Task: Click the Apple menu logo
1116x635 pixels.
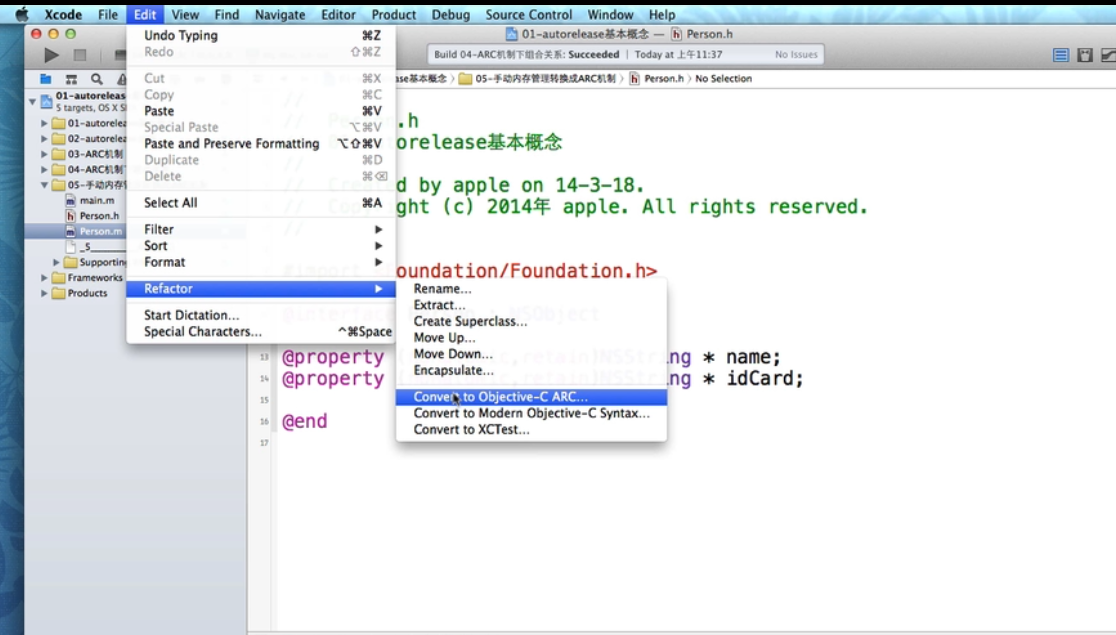Action: (x=22, y=14)
